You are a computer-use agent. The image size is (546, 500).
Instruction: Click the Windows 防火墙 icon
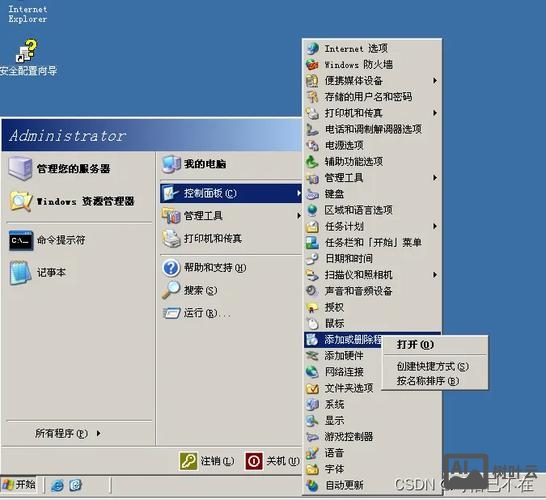point(312,64)
